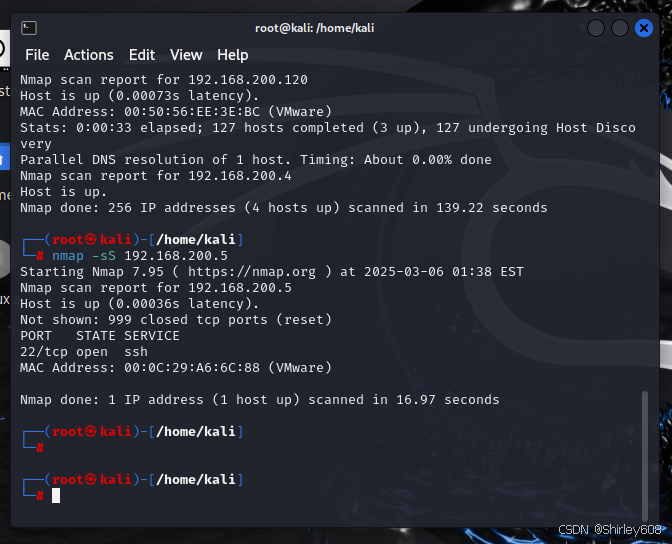Click 'Nmap scan report for 192.168.200.120' line

[164, 80]
